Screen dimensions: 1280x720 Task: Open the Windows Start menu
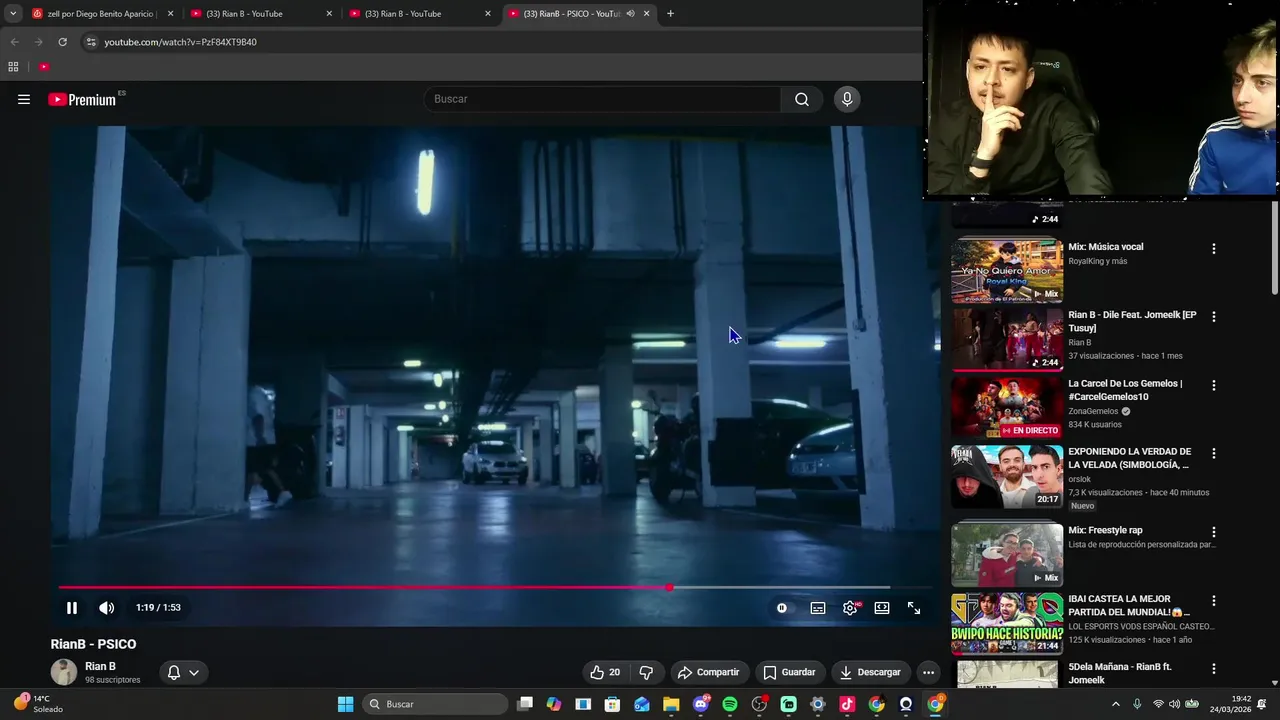[345, 704]
